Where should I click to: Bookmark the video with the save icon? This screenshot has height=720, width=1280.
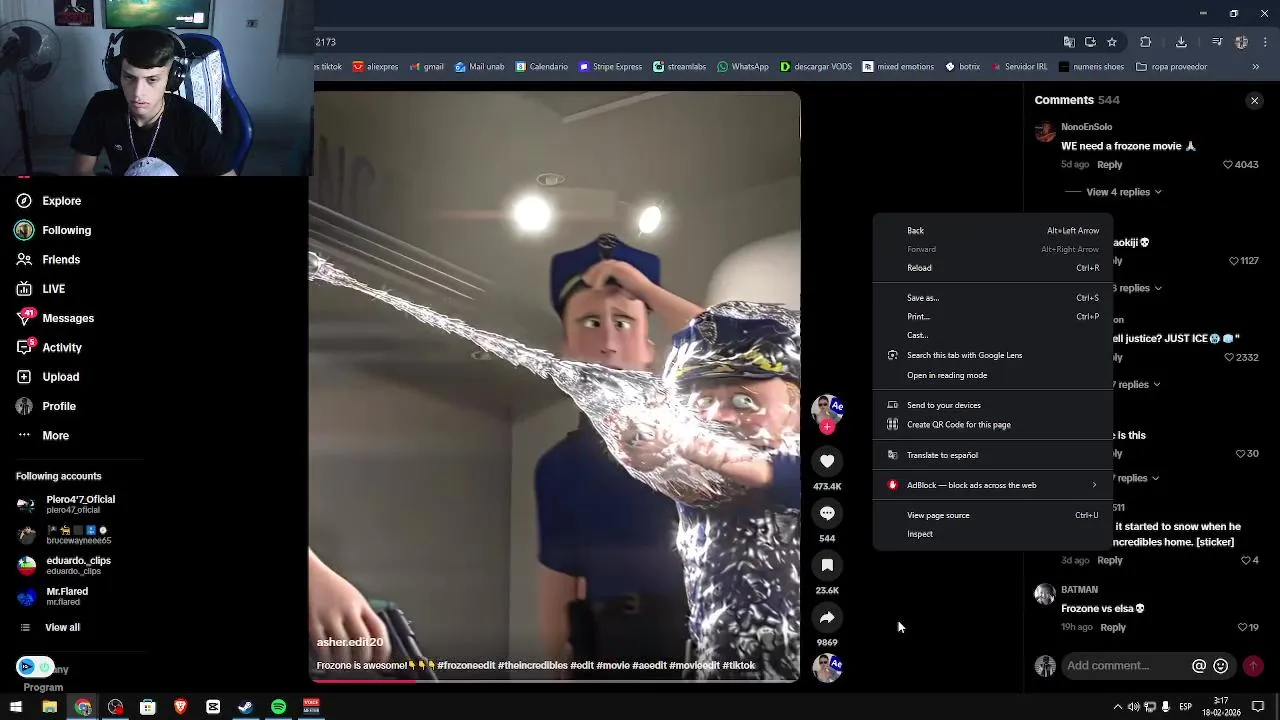(x=827, y=565)
